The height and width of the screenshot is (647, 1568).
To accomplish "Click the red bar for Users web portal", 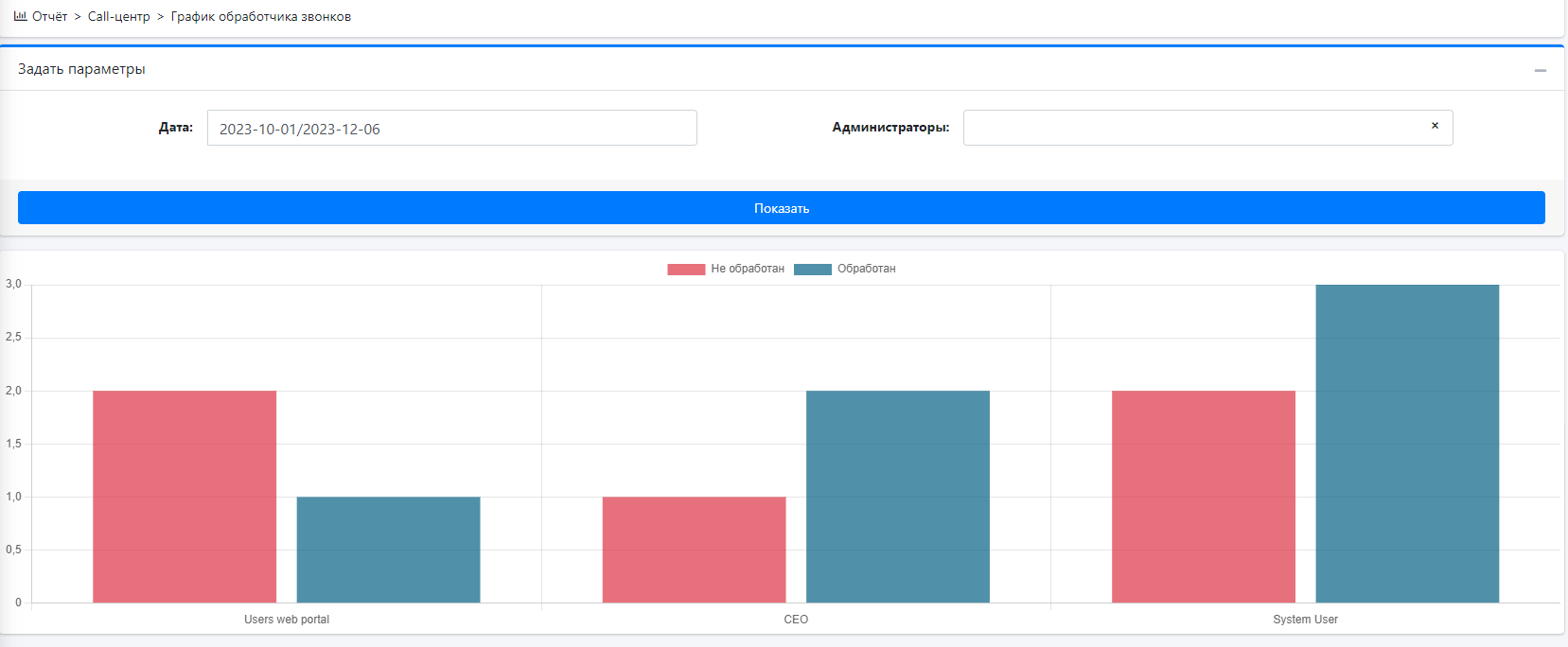I will (x=185, y=497).
